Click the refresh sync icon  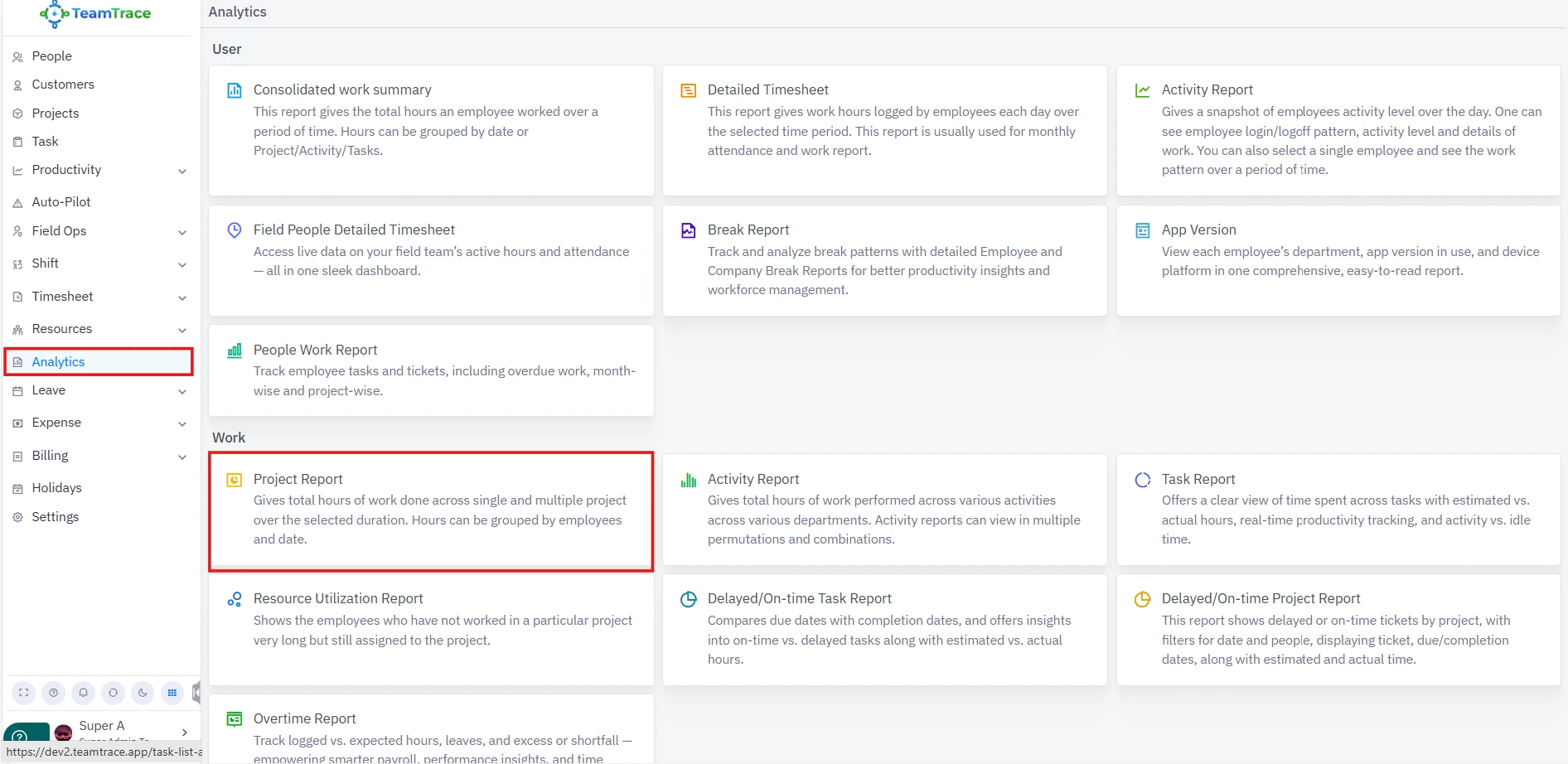tap(113, 693)
